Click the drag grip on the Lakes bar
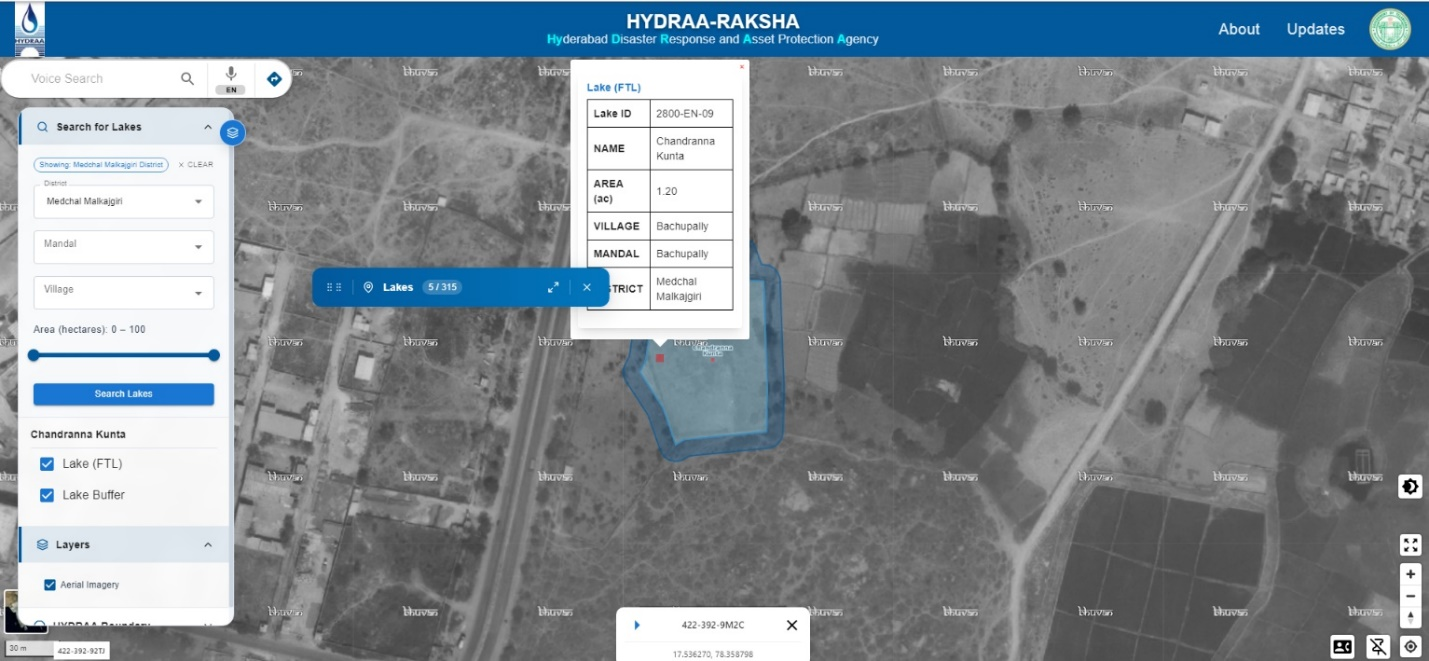The image size is (1429, 661). coord(334,287)
